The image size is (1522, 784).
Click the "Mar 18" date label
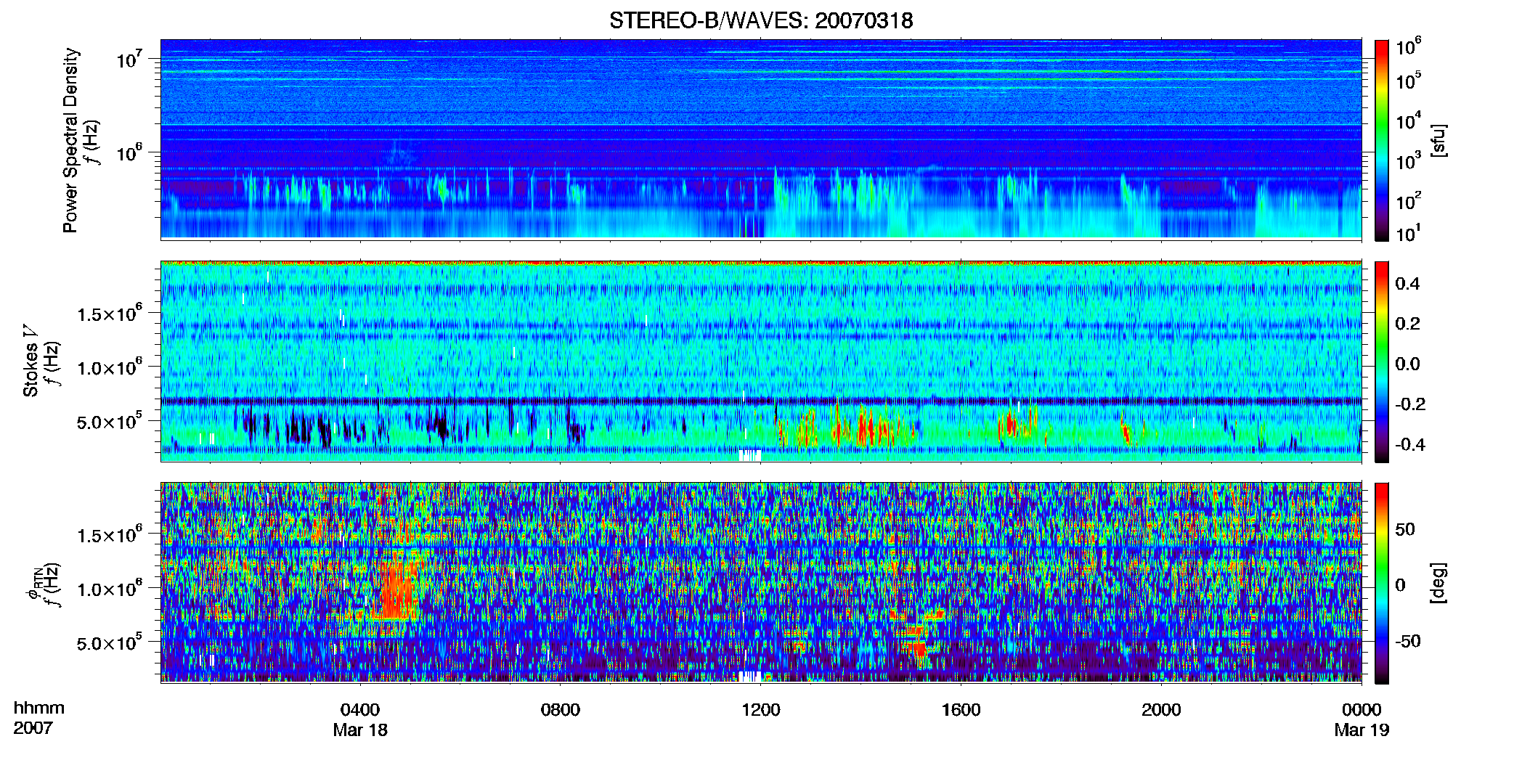(360, 730)
